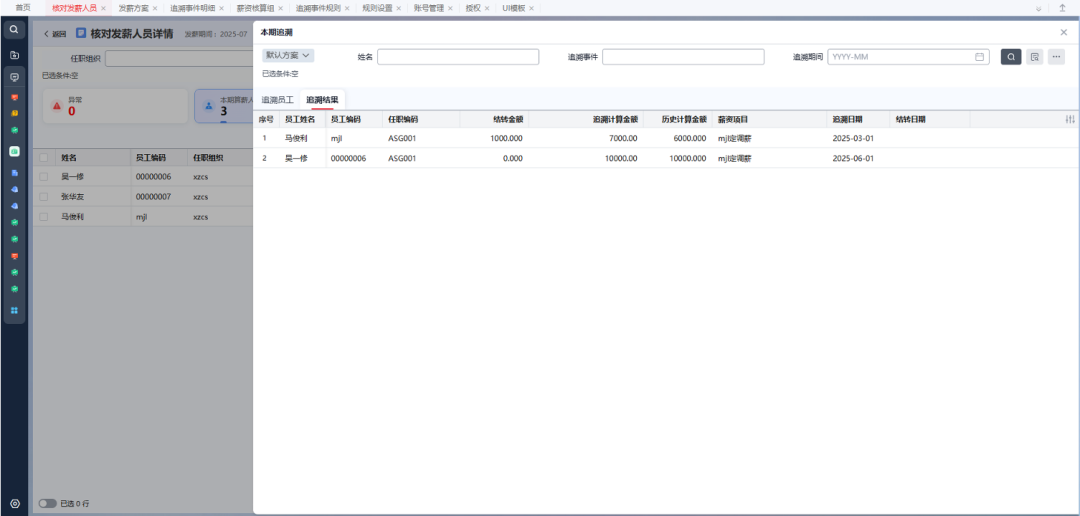Expand the tab overflow double-chevron
This screenshot has width=1080, height=516.
click(1038, 8)
